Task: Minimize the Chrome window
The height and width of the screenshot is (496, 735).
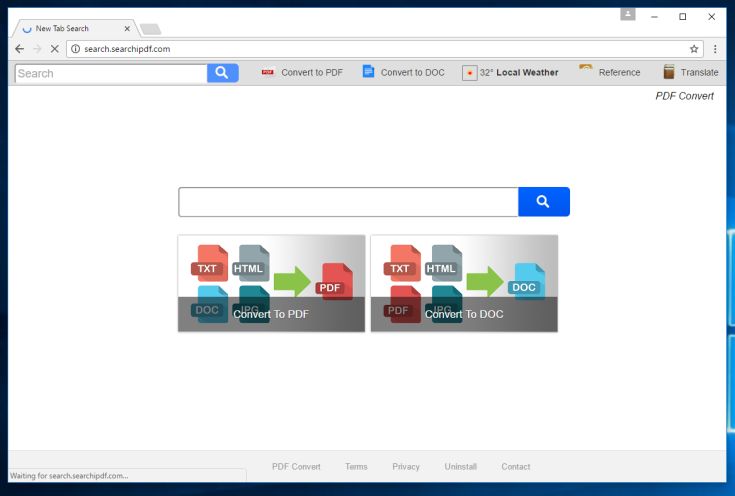Action: pyautogui.click(x=654, y=17)
